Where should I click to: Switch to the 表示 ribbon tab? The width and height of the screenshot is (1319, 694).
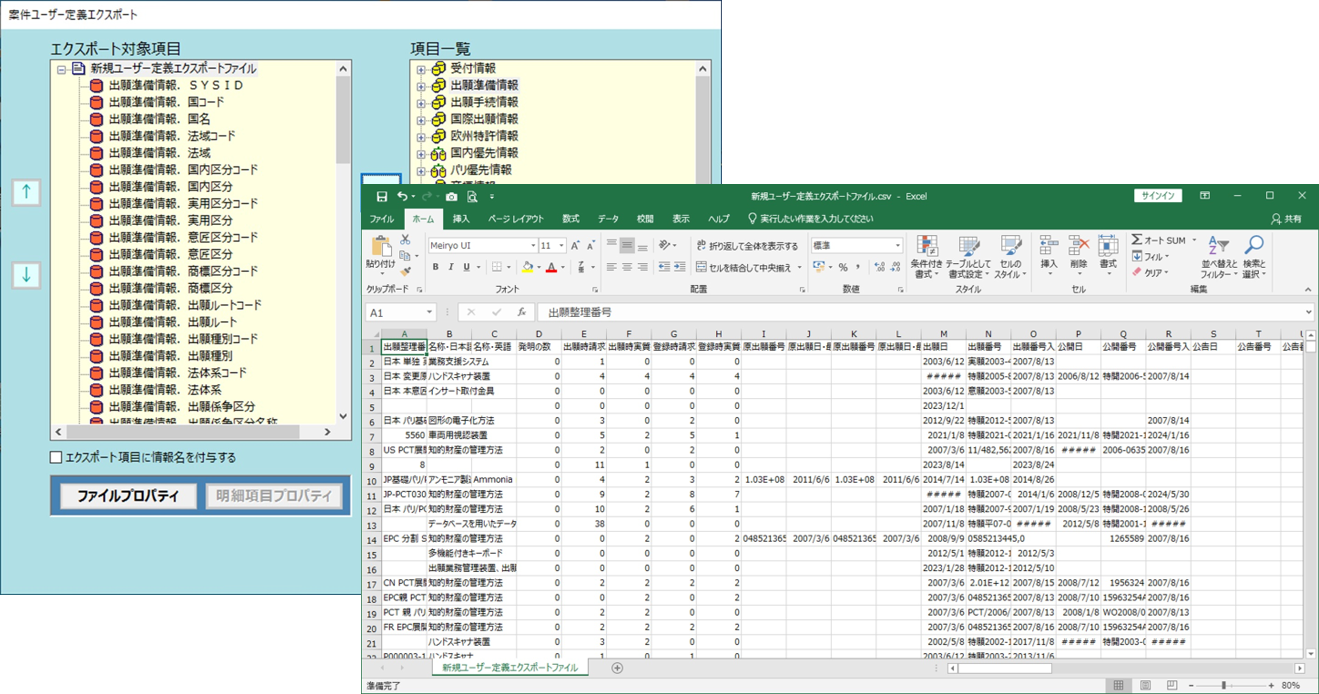[681, 219]
